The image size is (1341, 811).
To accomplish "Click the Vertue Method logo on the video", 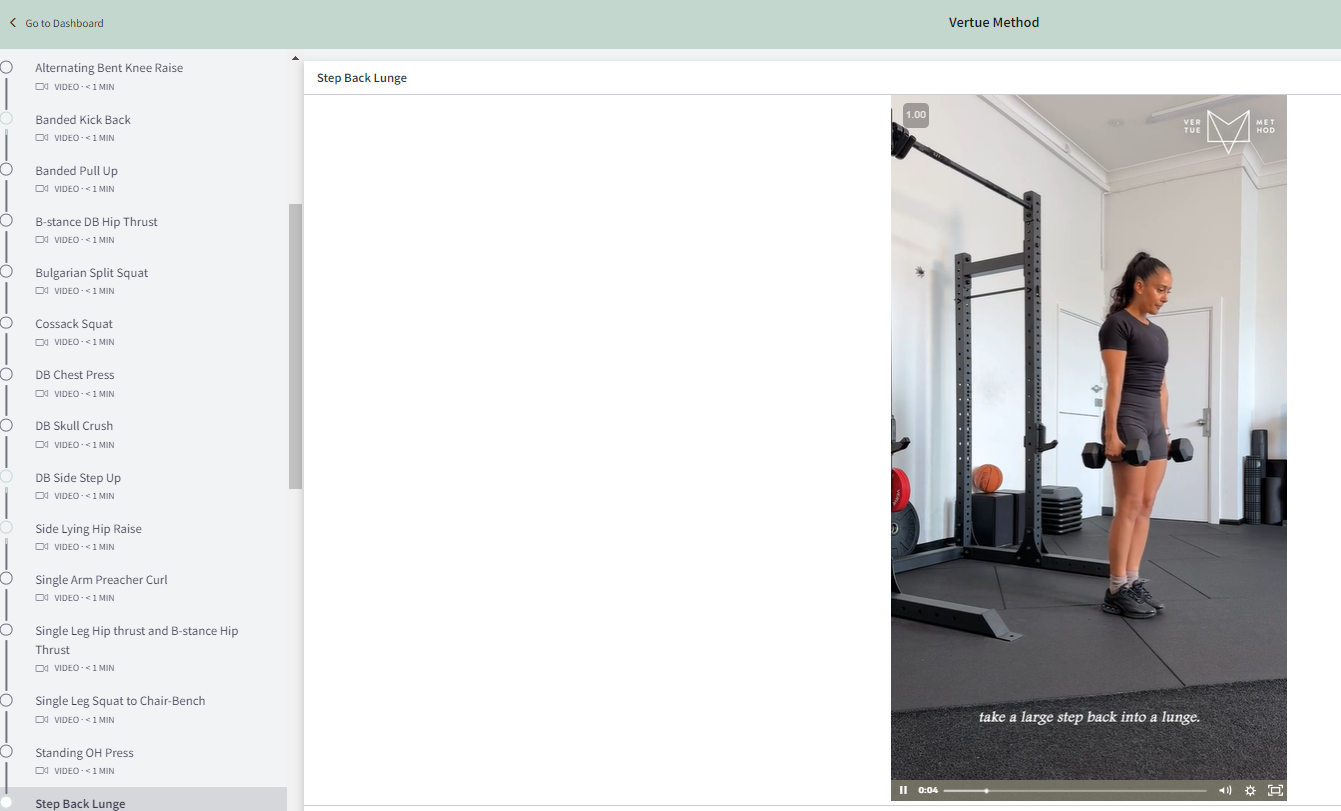I will [1228, 131].
